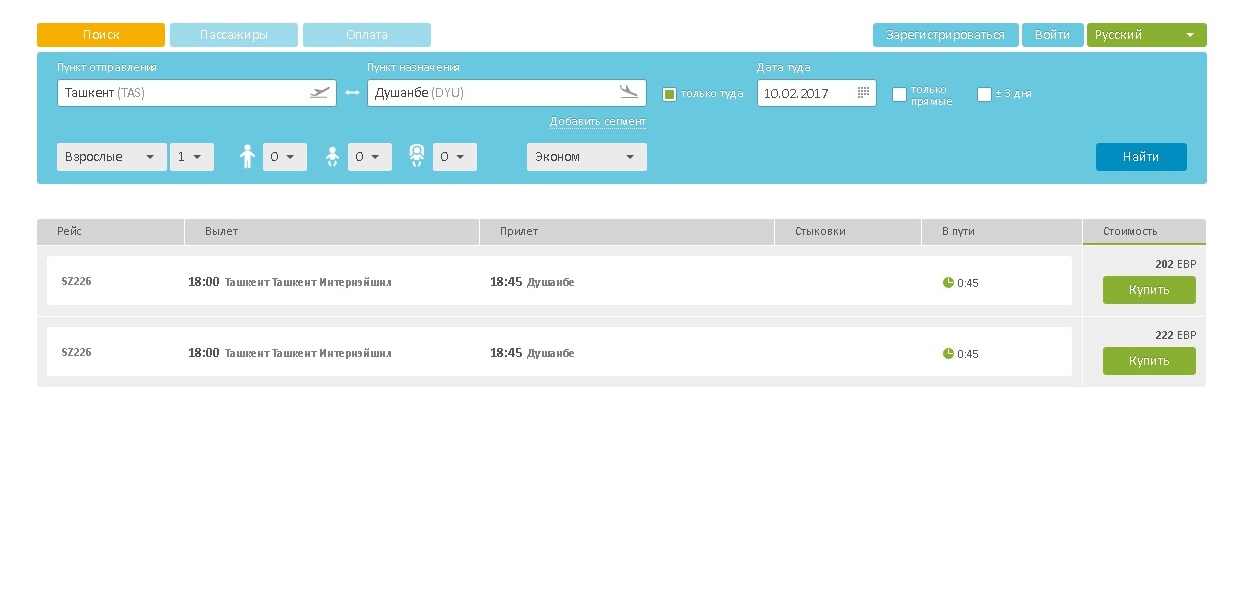Image resolution: width=1256 pixels, height=611 pixels.
Task: Click the landing plane icon in destination field
Action: click(628, 92)
